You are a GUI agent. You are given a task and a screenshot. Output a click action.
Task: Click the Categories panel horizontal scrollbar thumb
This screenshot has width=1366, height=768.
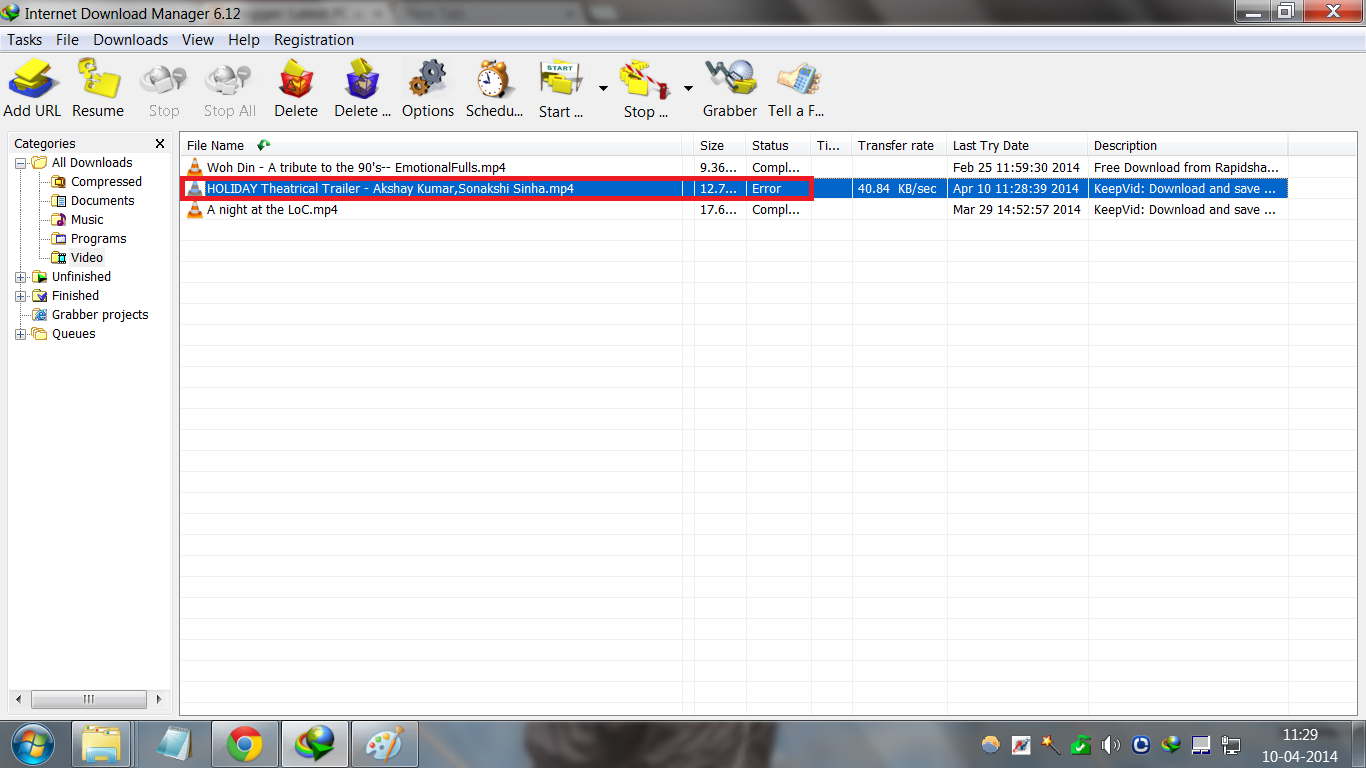[89, 699]
